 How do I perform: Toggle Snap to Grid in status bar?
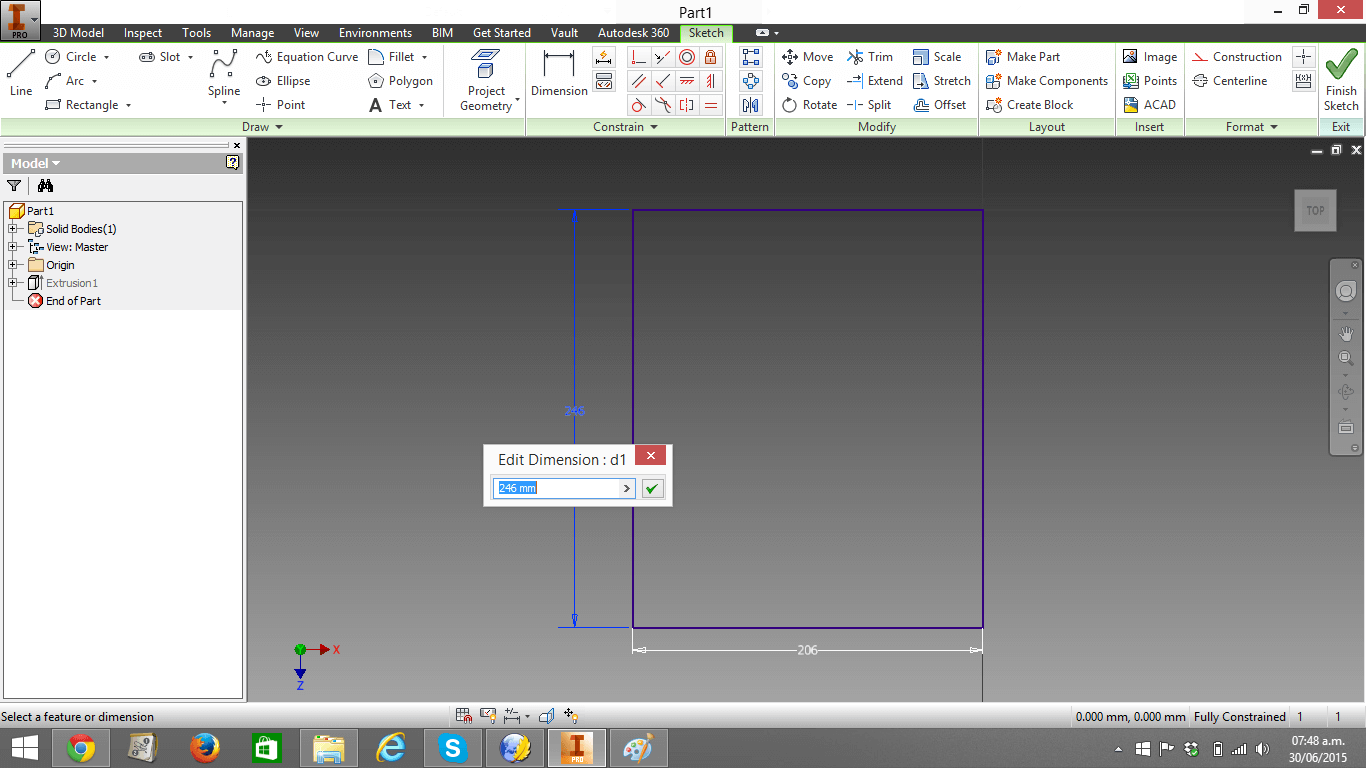click(x=464, y=716)
